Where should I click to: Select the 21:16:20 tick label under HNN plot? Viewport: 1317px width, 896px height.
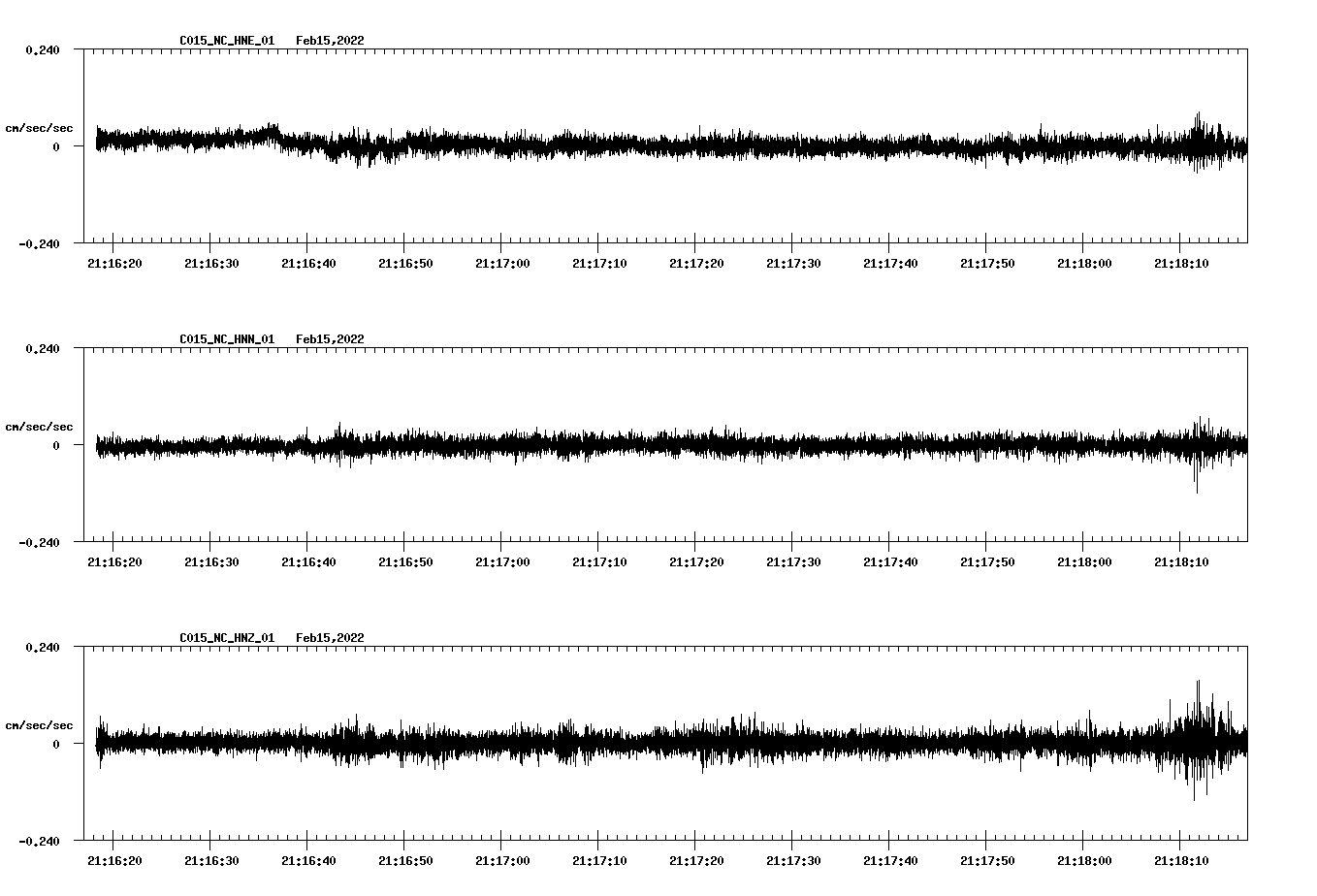[114, 562]
